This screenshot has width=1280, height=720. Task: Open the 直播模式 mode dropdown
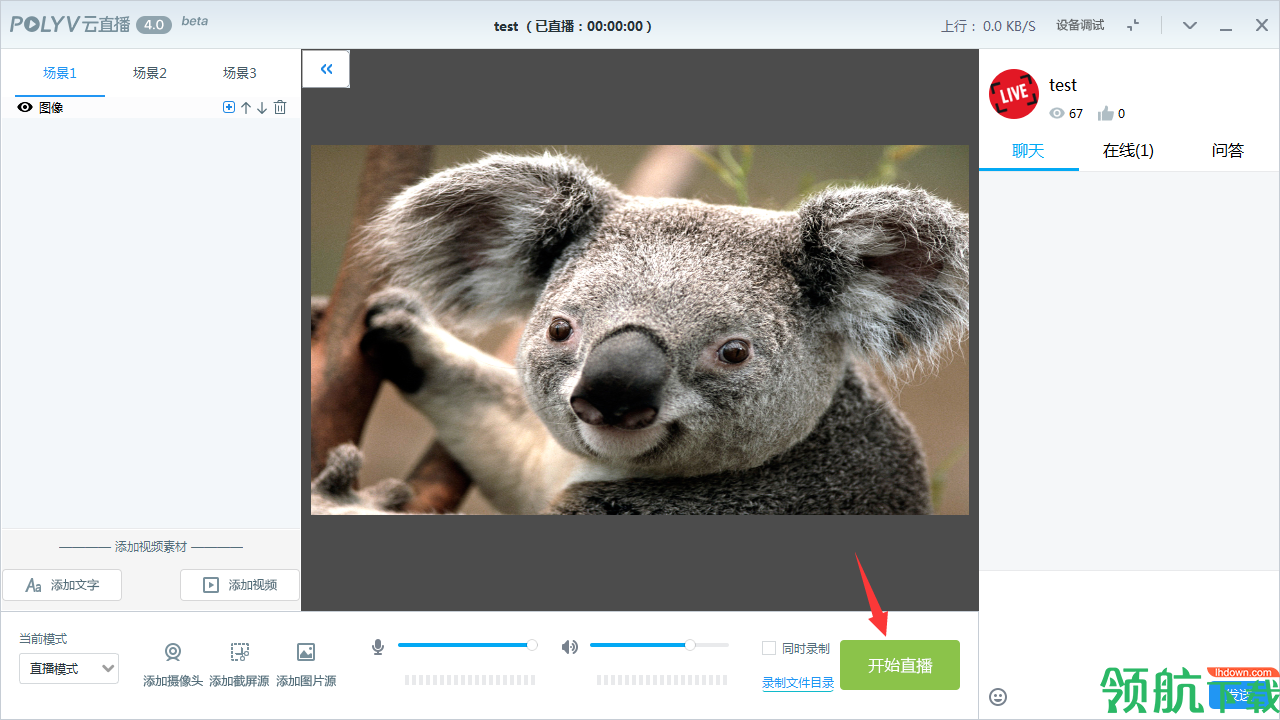point(69,668)
